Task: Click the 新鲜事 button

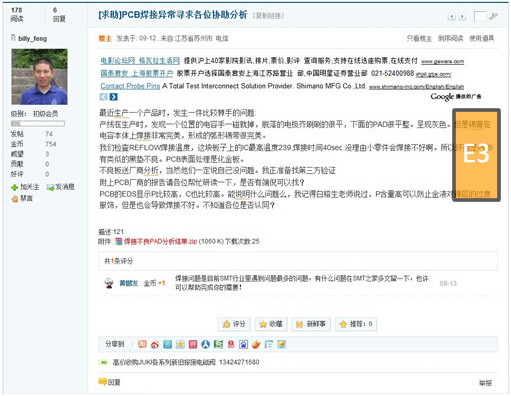Action: click(x=311, y=324)
